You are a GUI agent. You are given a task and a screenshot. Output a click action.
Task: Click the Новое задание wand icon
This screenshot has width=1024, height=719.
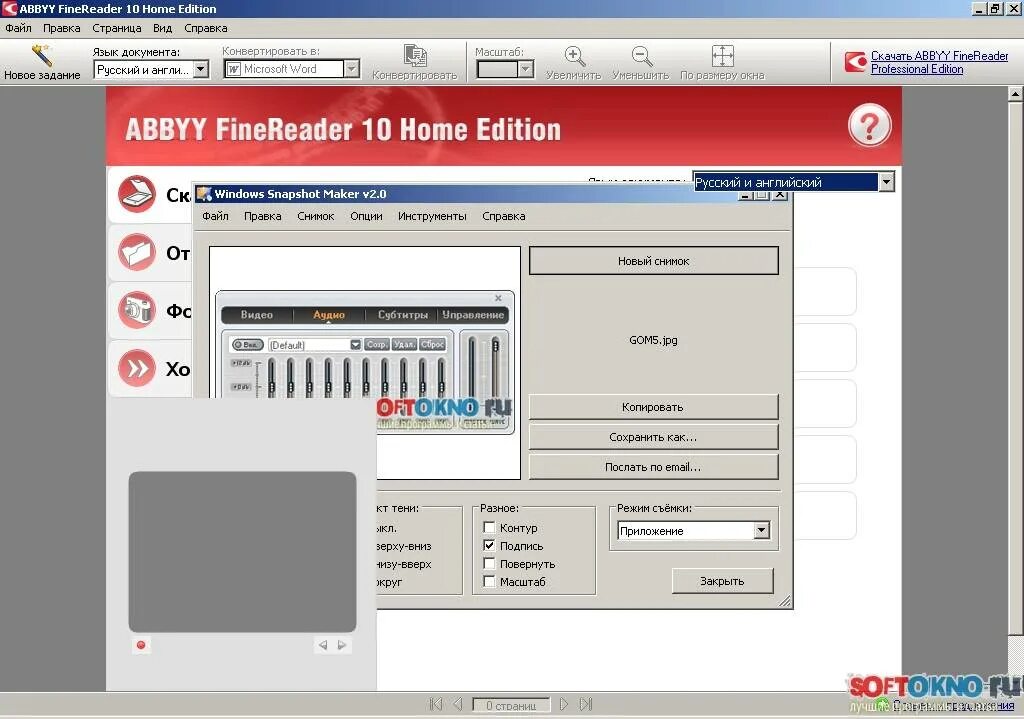pyautogui.click(x=42, y=55)
